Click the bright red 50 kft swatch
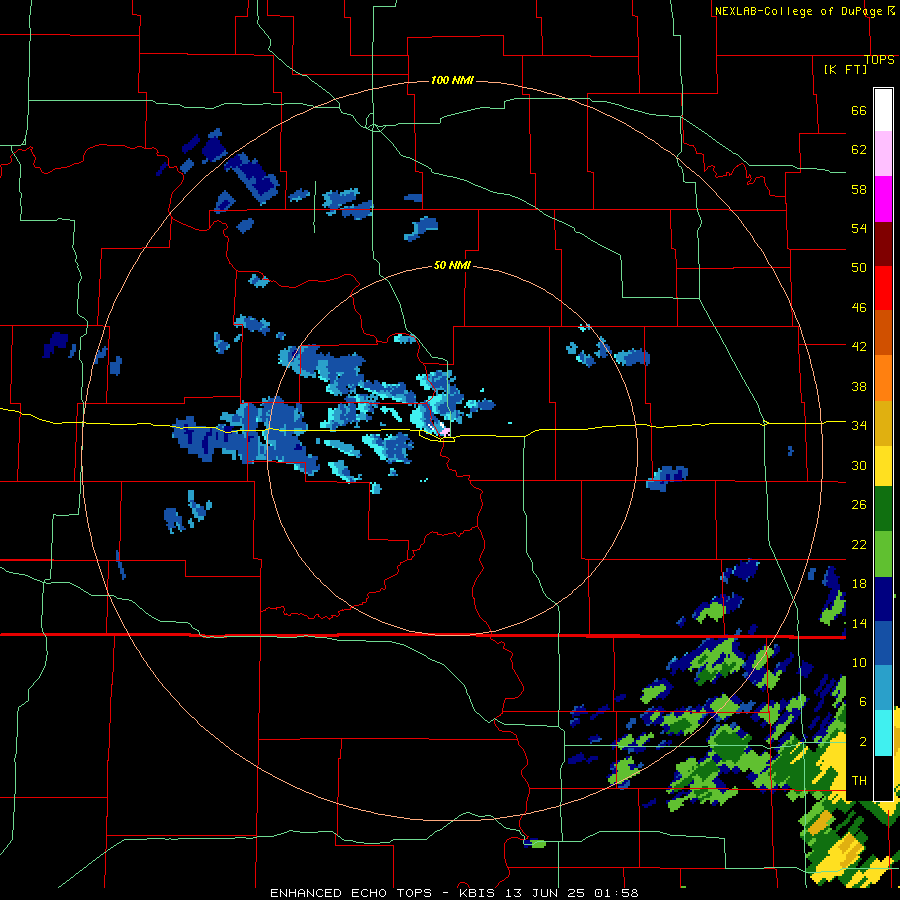Image resolution: width=900 pixels, height=900 pixels. [x=883, y=288]
